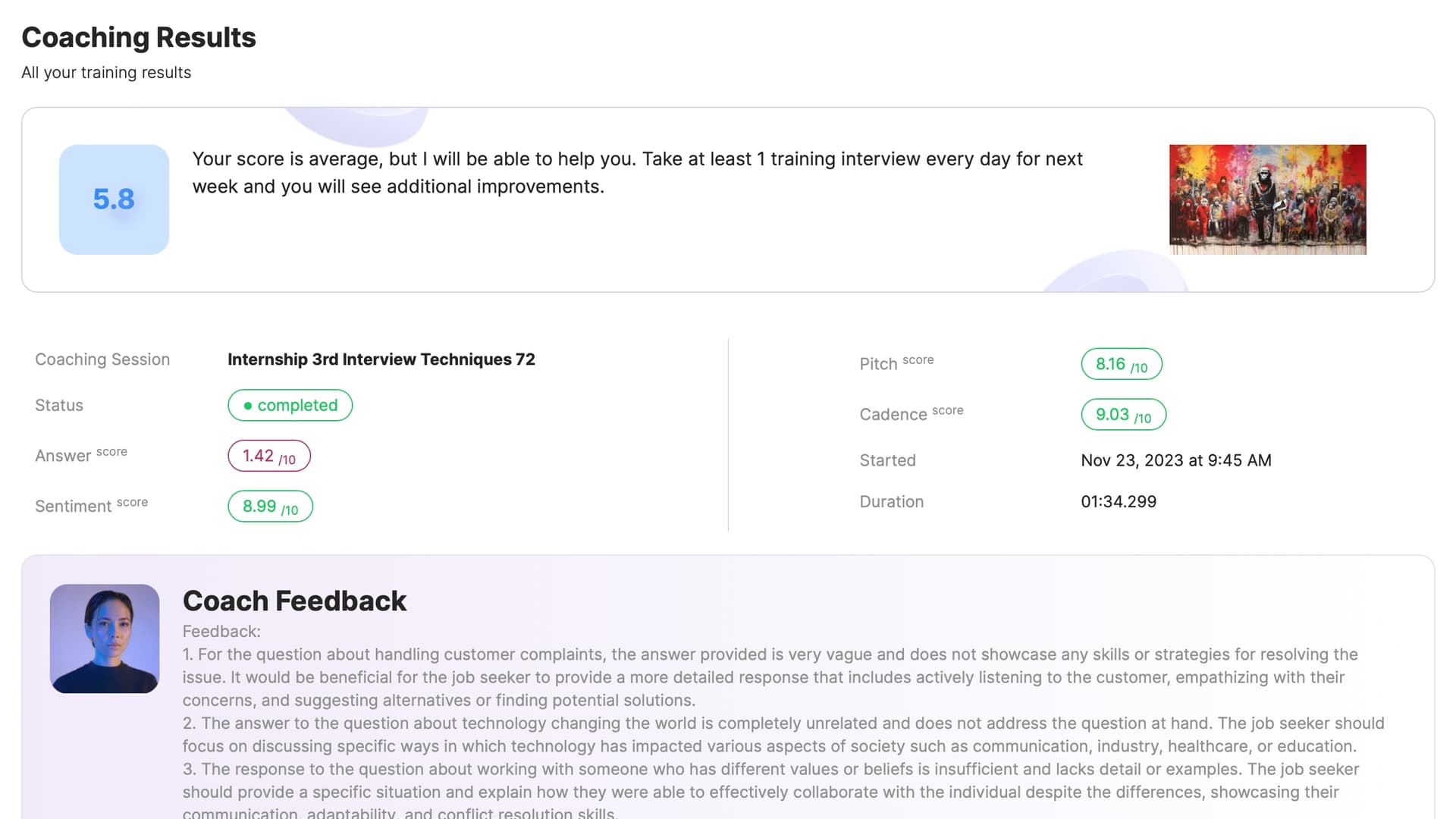Select the Answer score 1.42 badge
Image resolution: width=1456 pixels, height=819 pixels.
pos(269,456)
